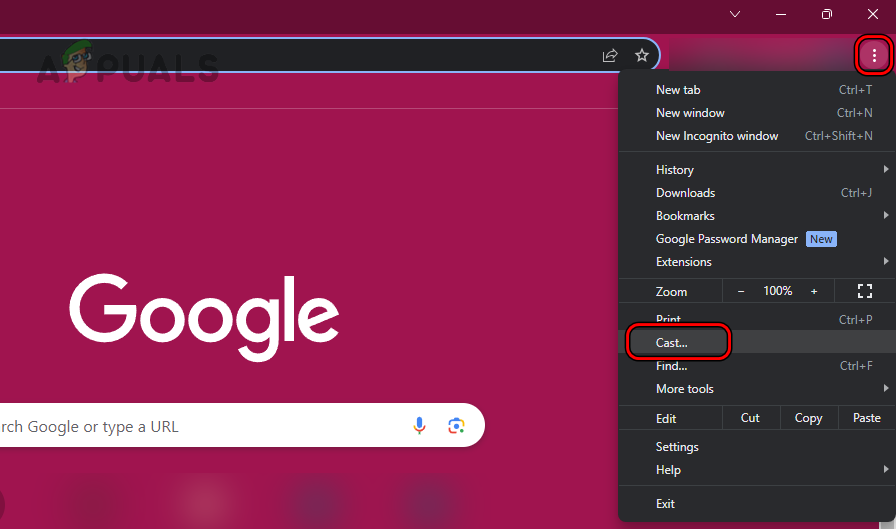Expand the History submenu
Screen dimensions: 896x529
pyautogui.click(x=757, y=170)
